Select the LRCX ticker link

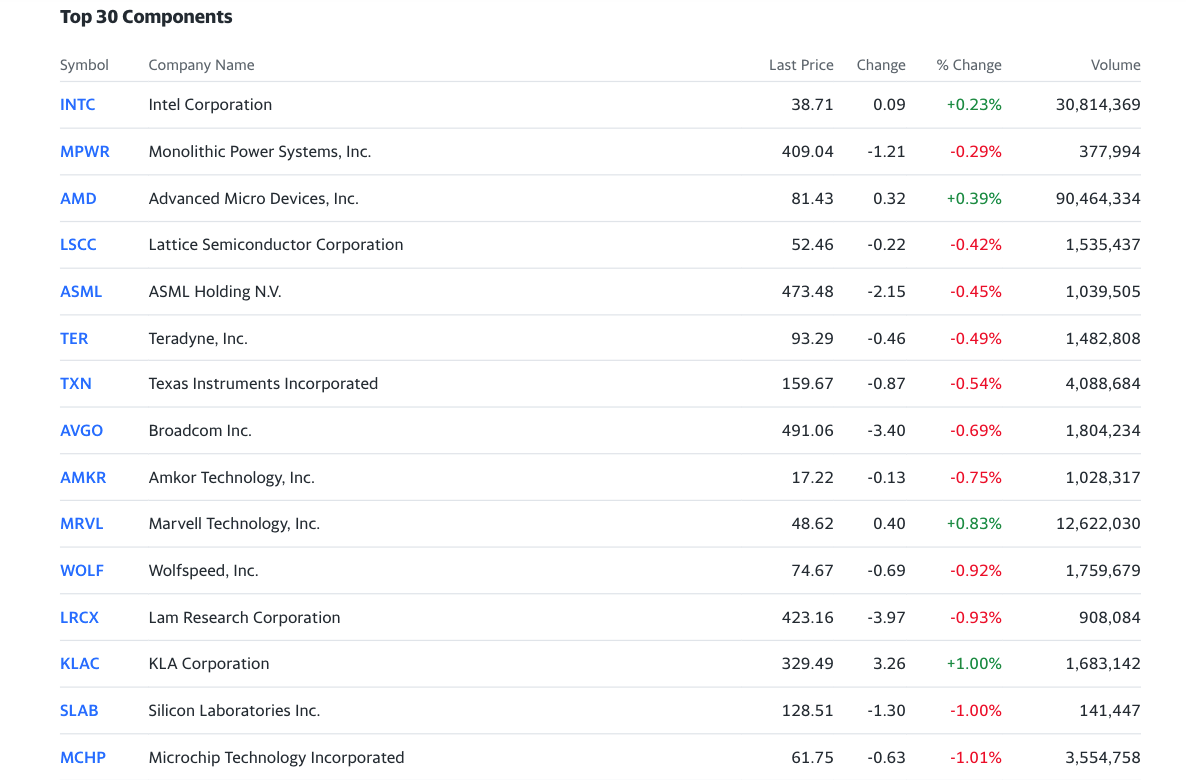(x=79, y=617)
